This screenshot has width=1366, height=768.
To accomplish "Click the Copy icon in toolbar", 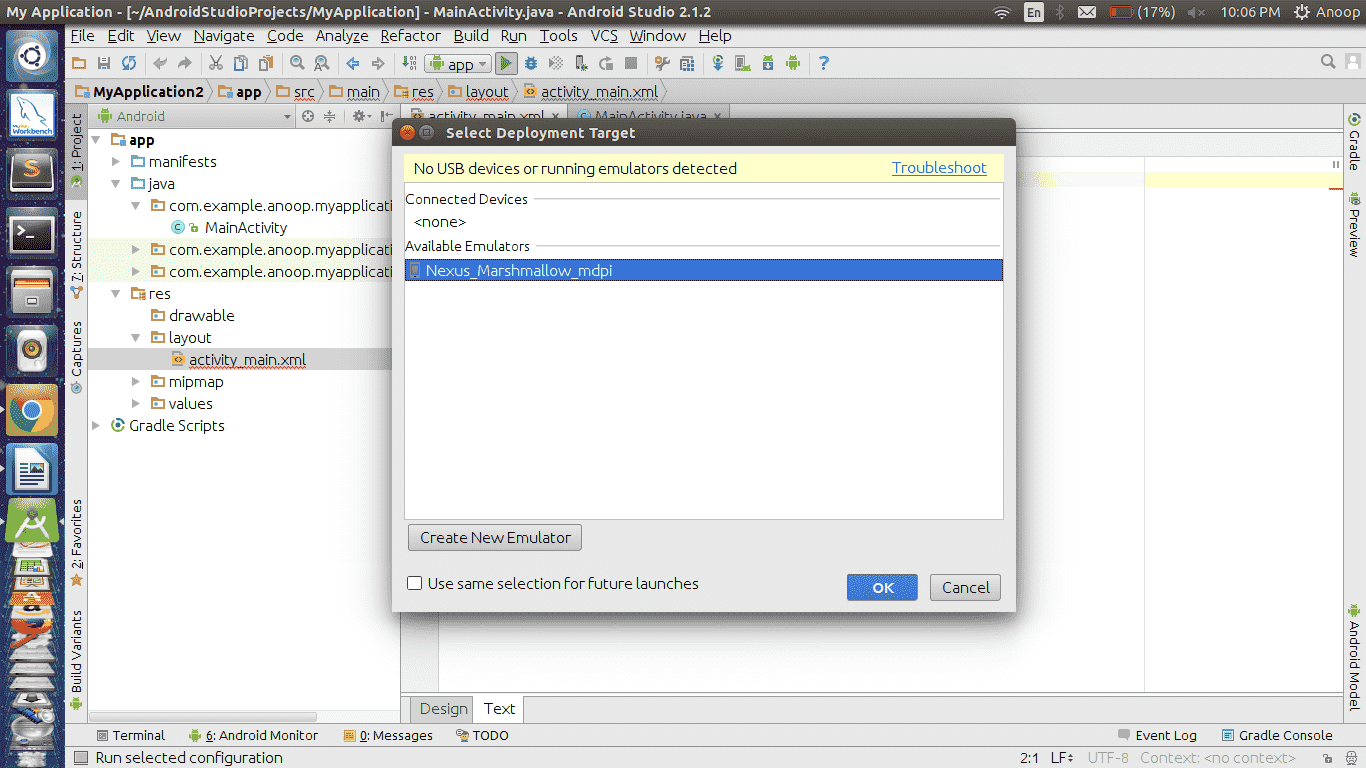I will pos(240,63).
